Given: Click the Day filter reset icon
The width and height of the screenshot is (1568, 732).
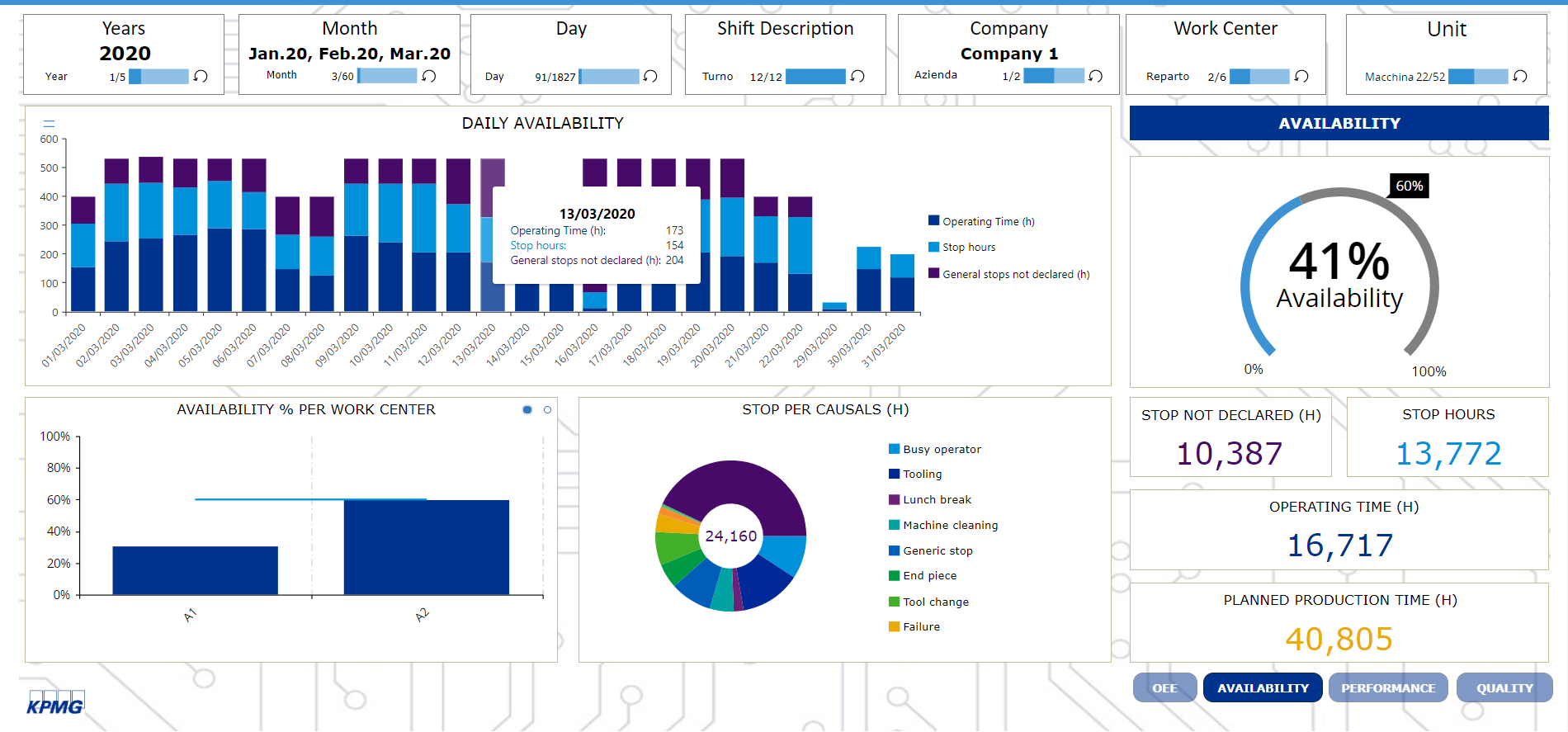Looking at the screenshot, I should 650,77.
